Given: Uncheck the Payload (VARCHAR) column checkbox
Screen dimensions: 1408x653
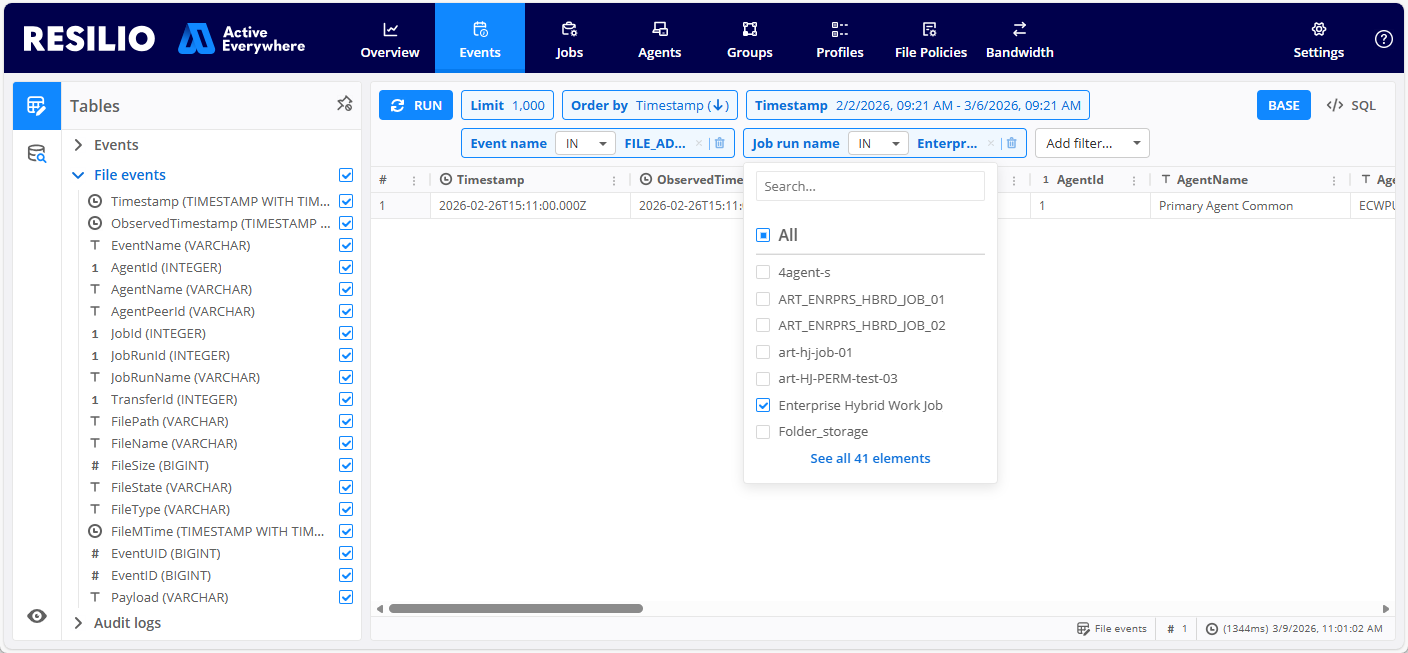Looking at the screenshot, I should 346,597.
